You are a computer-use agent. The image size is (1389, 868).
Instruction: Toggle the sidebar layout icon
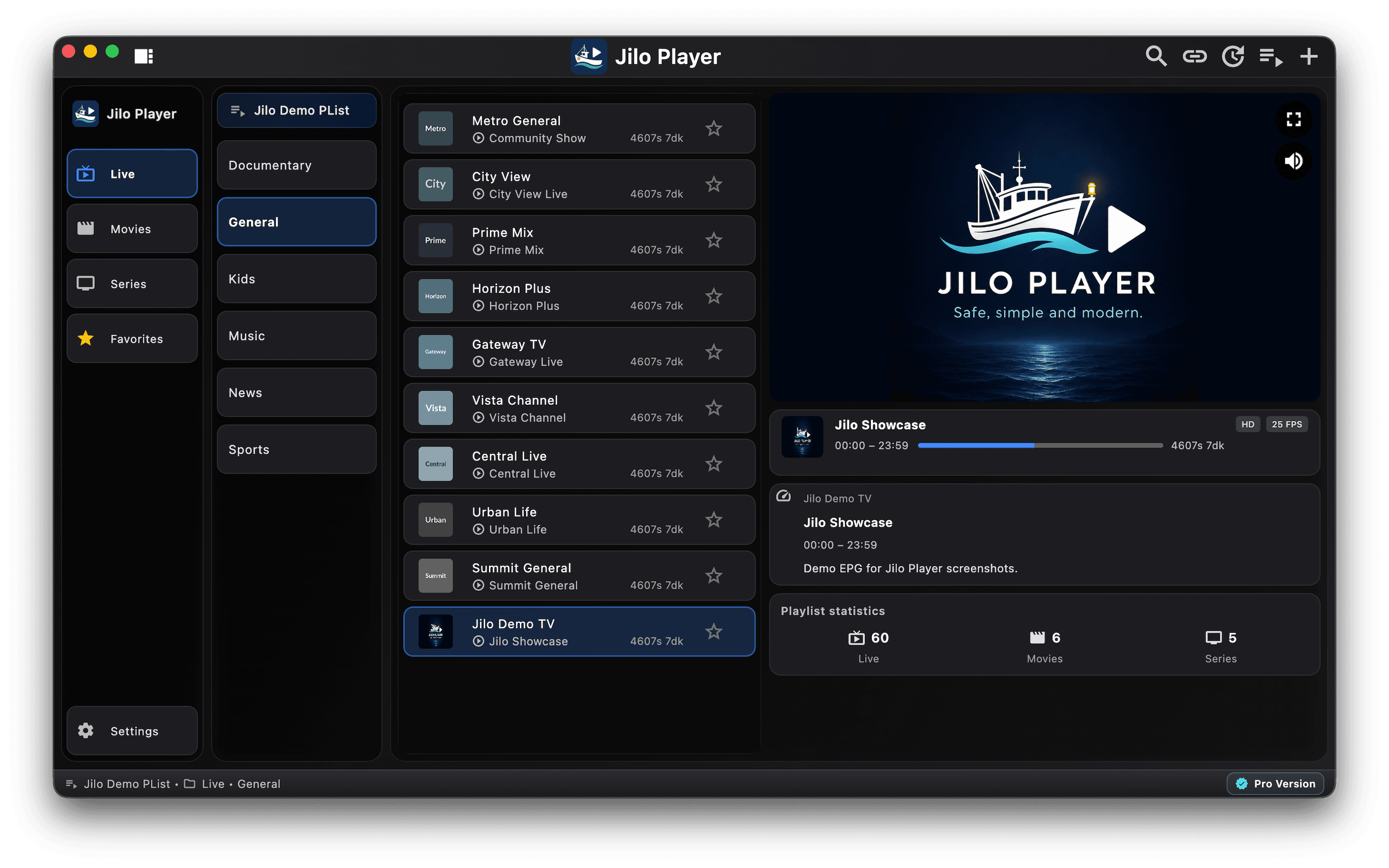(x=144, y=56)
